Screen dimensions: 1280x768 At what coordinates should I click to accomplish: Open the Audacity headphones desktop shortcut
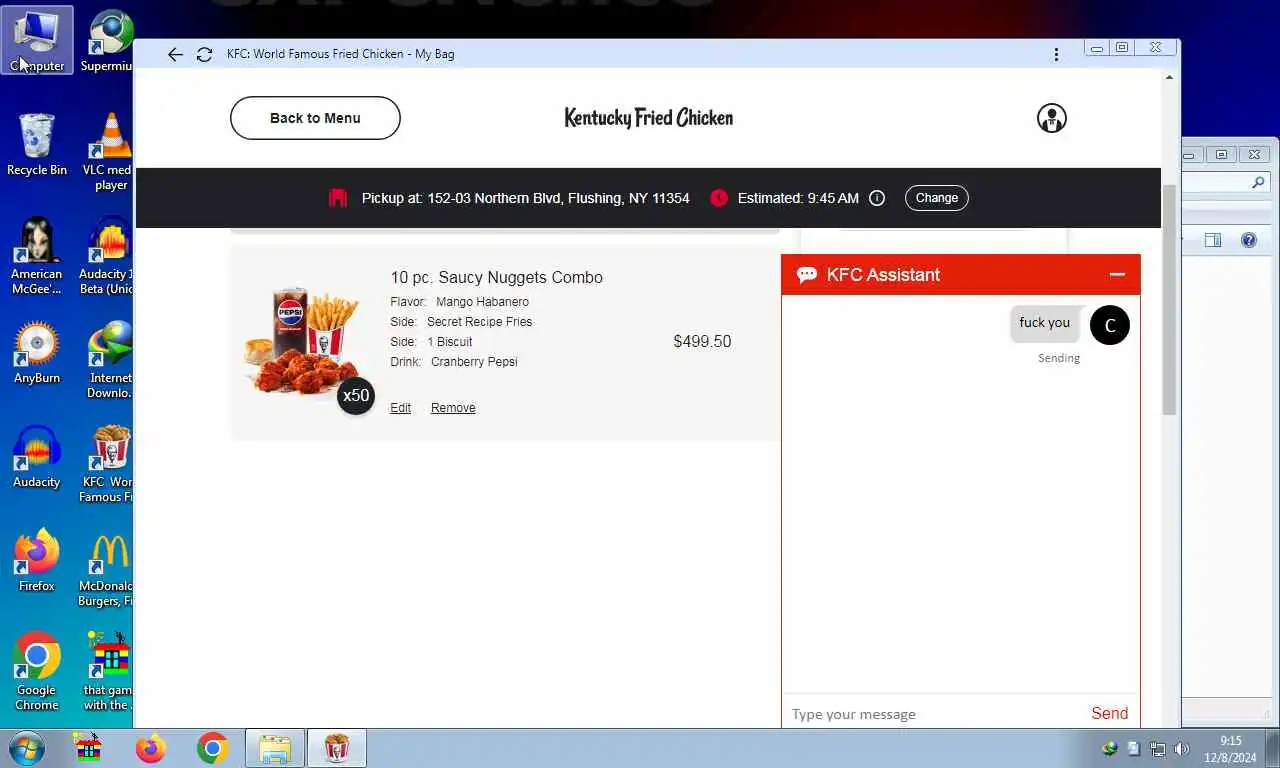tap(37, 457)
